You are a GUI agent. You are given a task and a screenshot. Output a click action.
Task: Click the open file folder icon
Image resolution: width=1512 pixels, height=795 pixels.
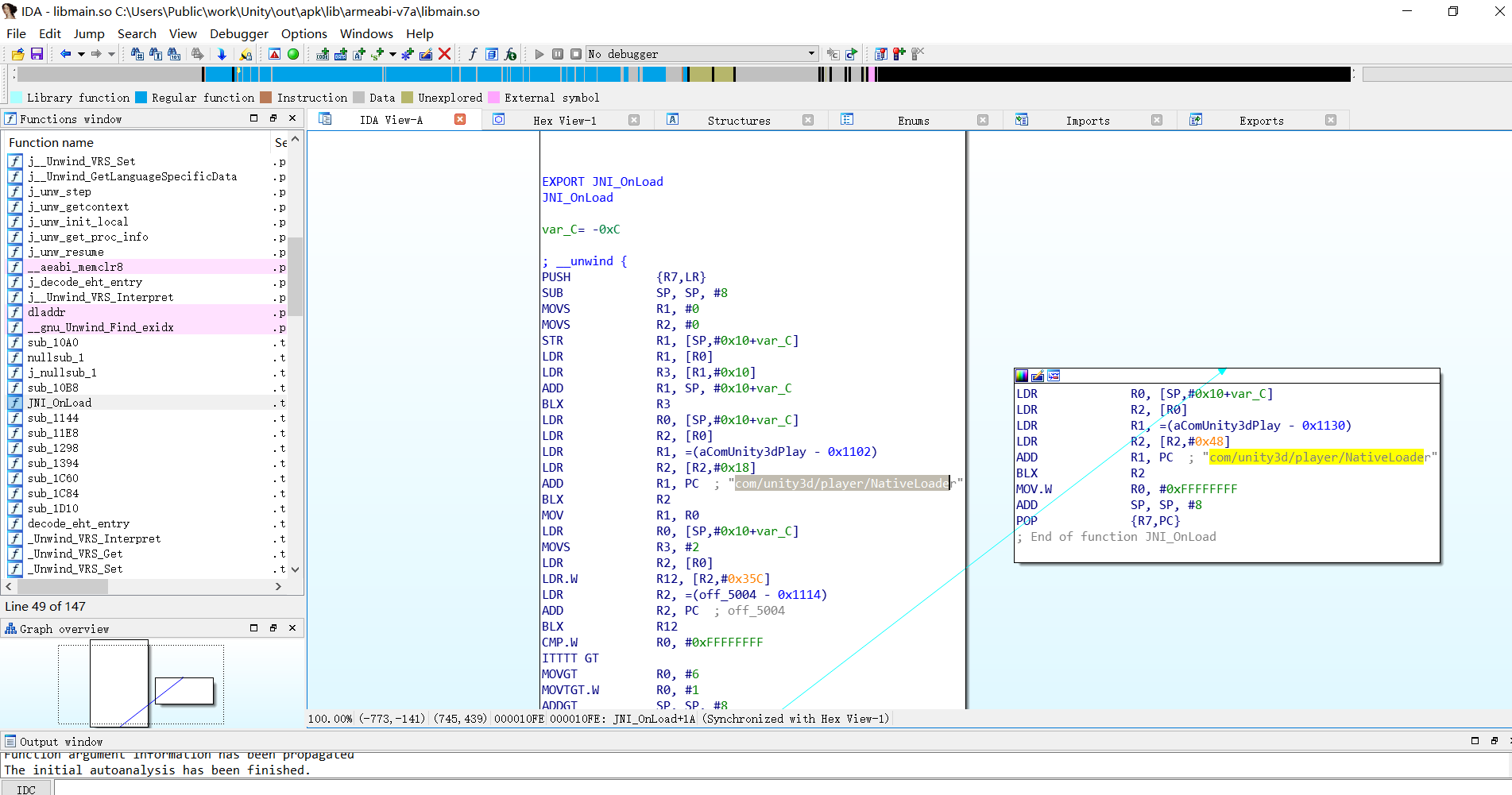17,54
